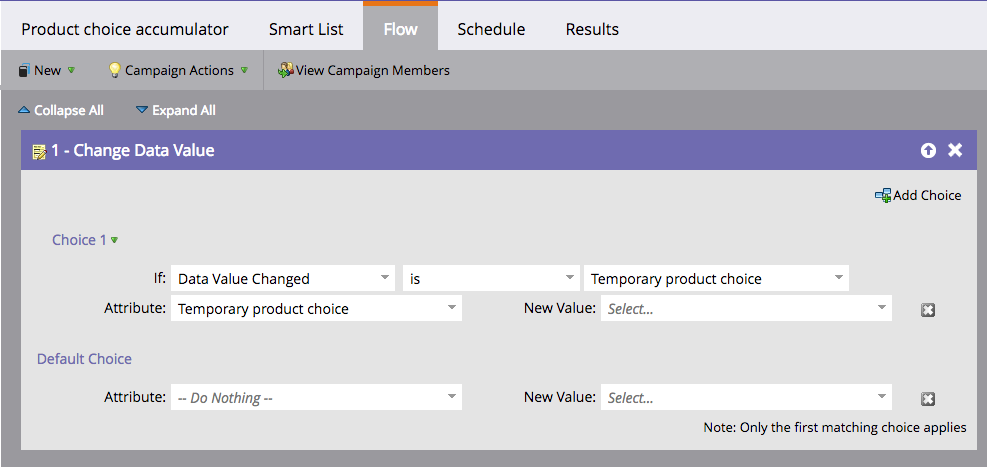Open the Schedule tab
Image resolution: width=987 pixels, height=467 pixels.
pos(491,29)
